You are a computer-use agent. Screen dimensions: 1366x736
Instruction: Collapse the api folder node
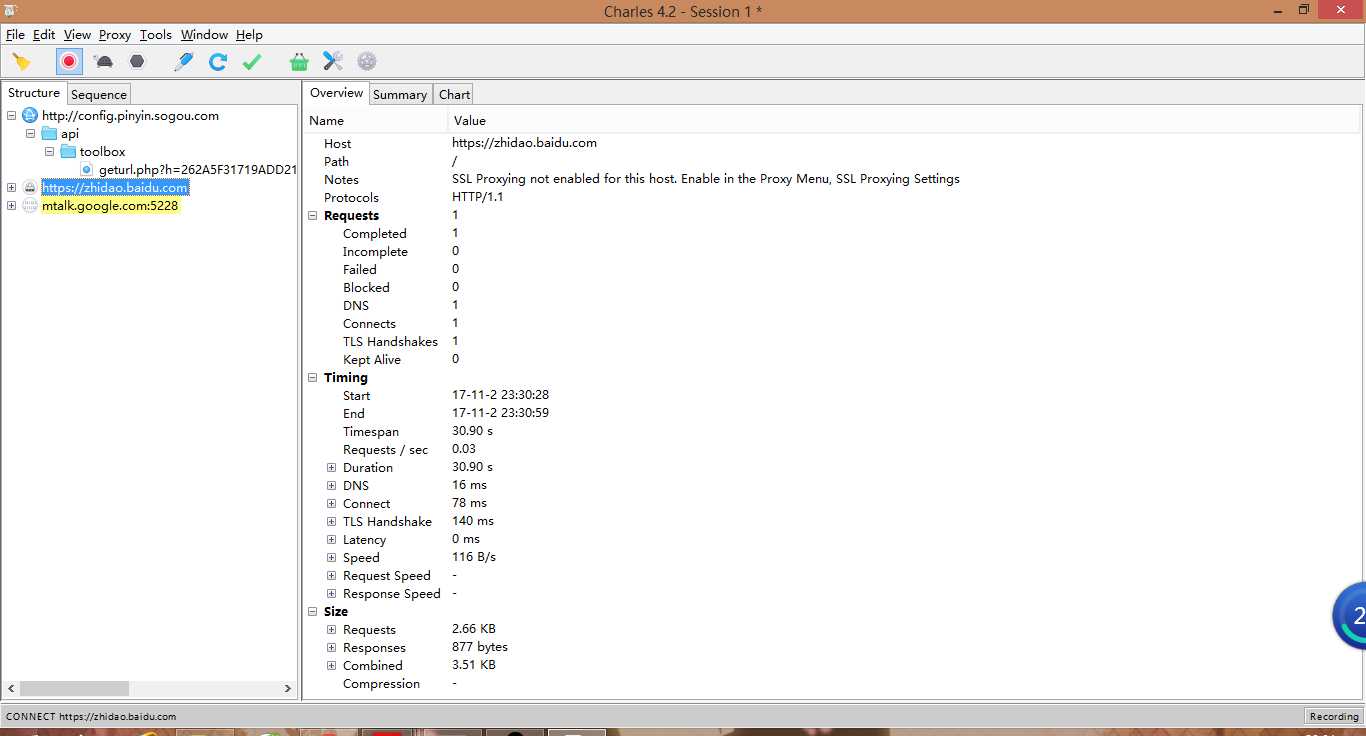[x=31, y=133]
